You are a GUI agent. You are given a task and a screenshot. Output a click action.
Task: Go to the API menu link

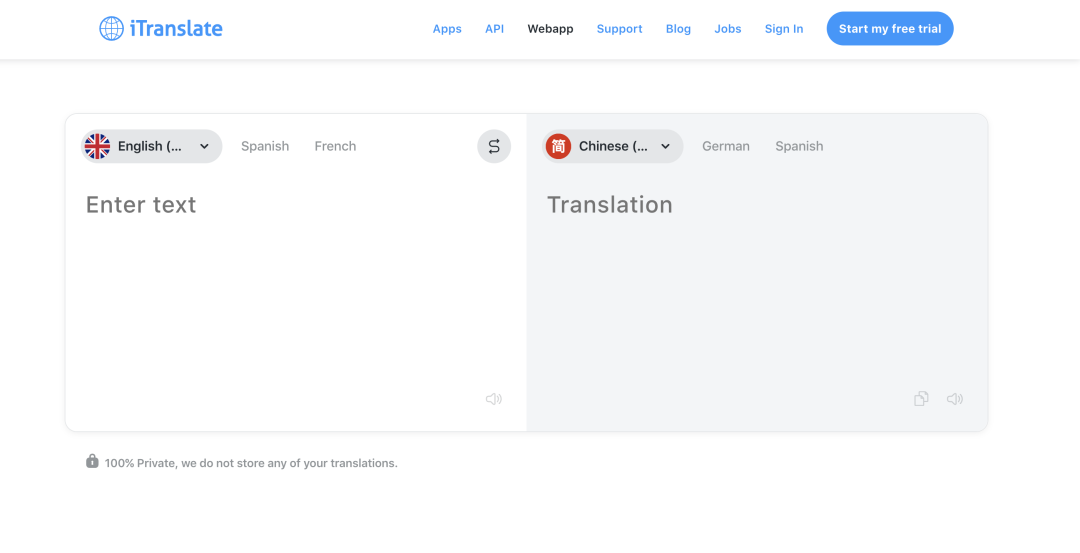(x=494, y=29)
